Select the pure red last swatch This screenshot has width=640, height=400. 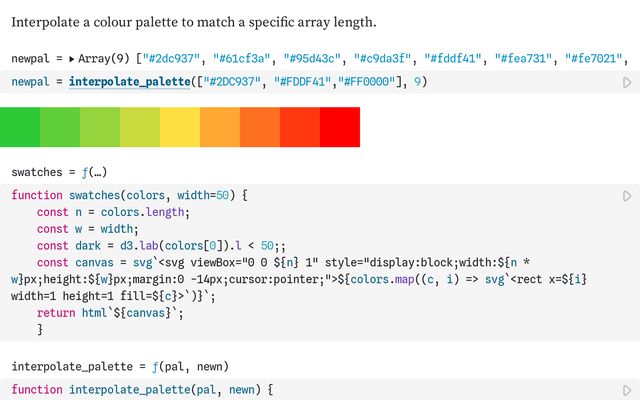coord(340,127)
